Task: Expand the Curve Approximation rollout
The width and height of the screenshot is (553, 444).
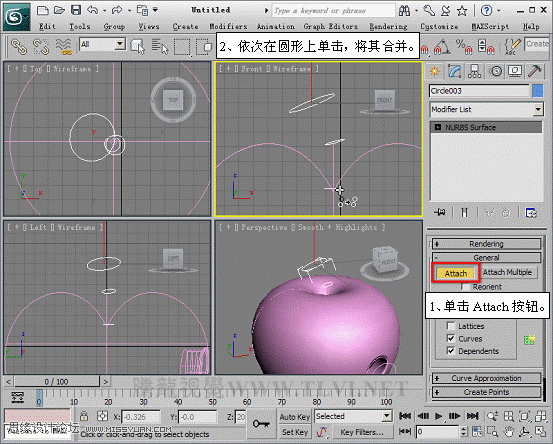Action: click(486, 378)
